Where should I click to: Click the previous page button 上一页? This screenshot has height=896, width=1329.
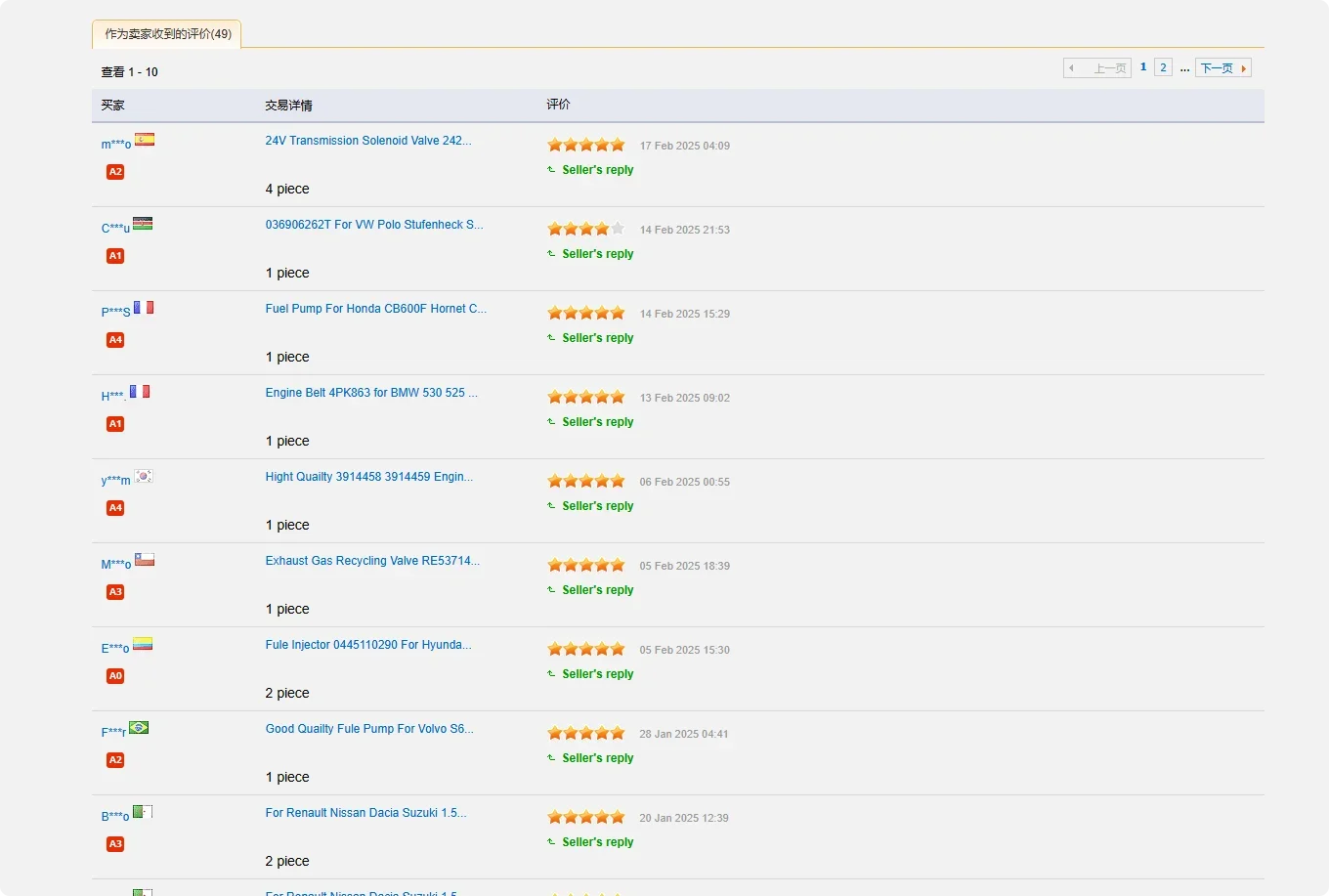coord(1097,68)
